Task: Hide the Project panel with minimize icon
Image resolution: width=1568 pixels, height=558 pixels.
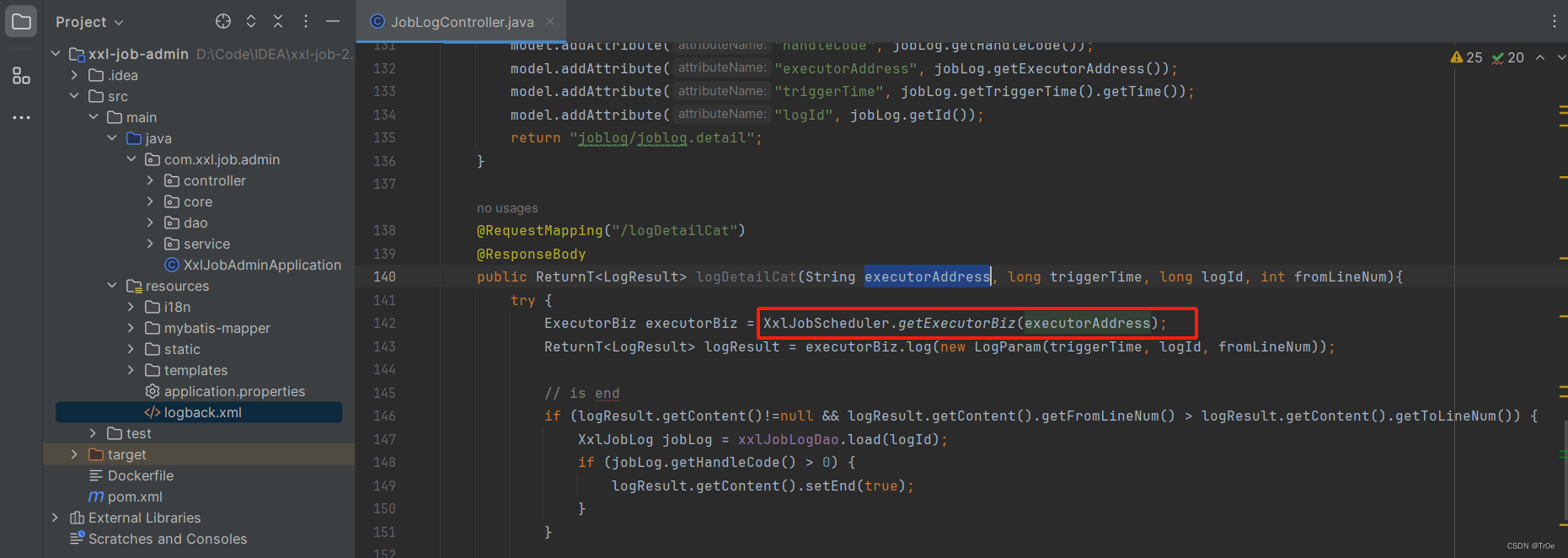Action: coord(333,21)
